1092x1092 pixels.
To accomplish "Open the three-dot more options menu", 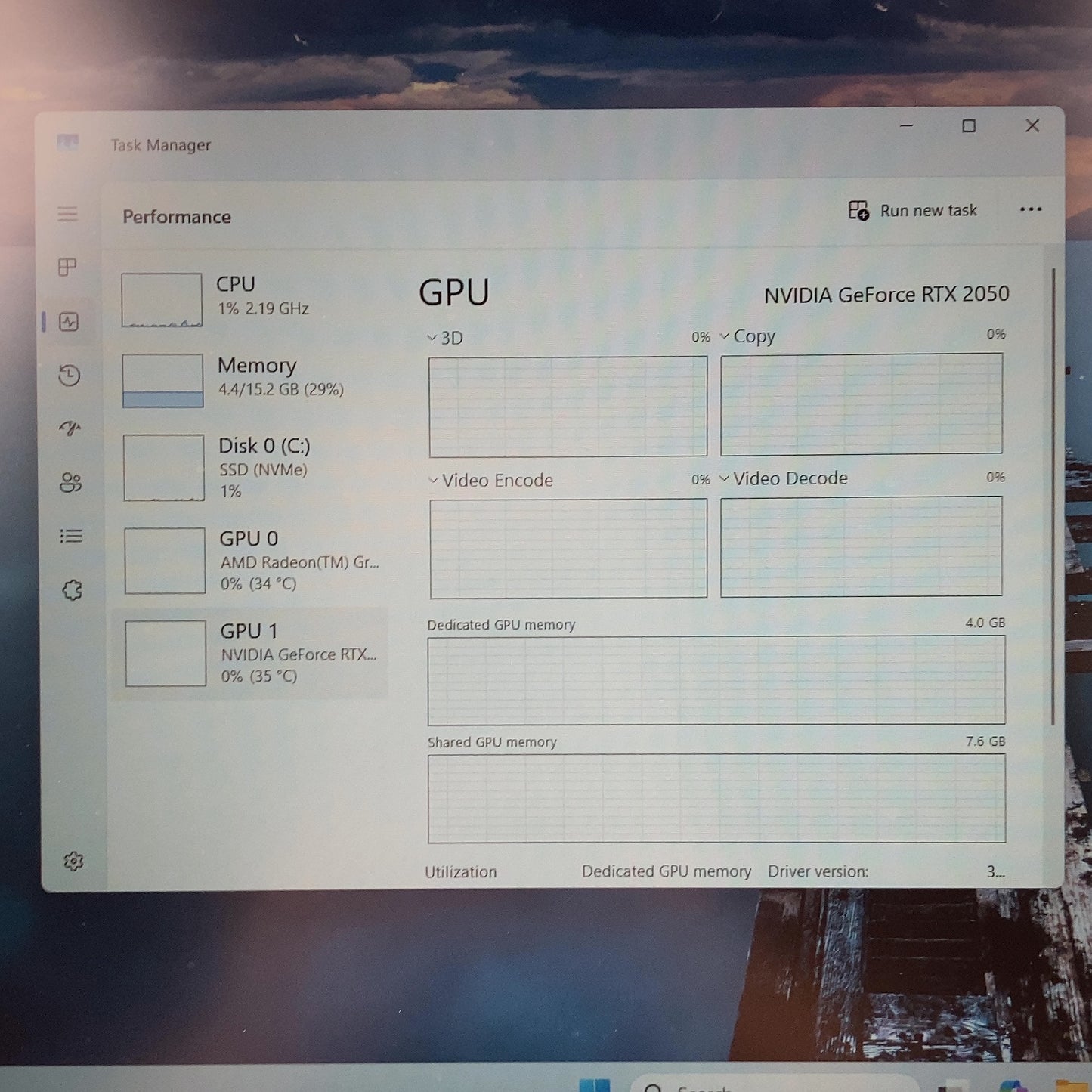I will pos(1031,209).
